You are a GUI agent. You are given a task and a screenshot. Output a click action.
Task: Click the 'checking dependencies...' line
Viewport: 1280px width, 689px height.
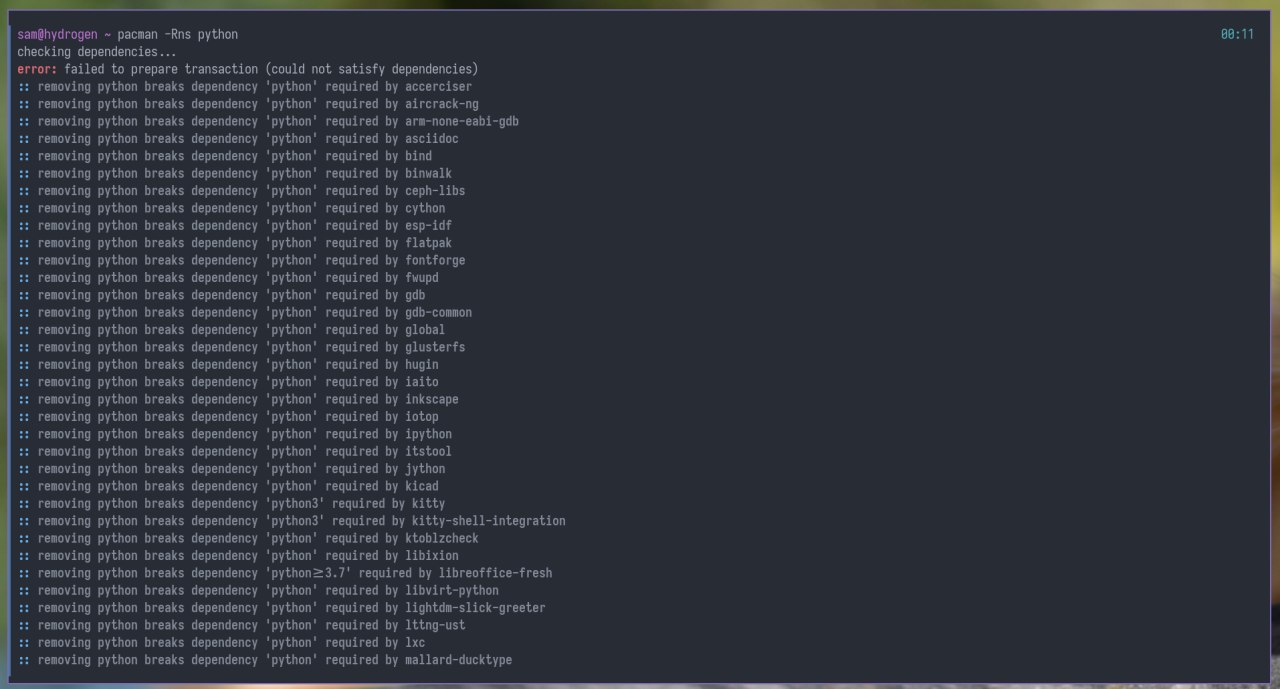(97, 52)
